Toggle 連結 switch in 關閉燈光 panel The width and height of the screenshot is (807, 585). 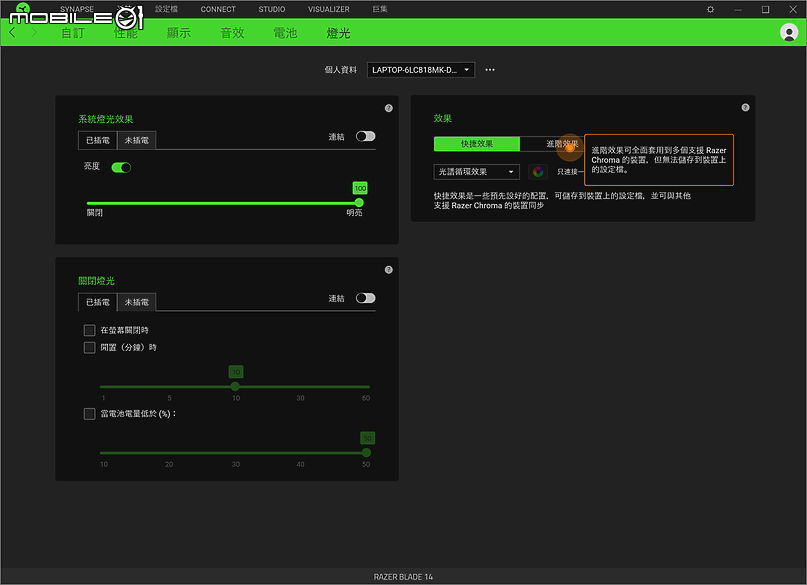tap(365, 298)
